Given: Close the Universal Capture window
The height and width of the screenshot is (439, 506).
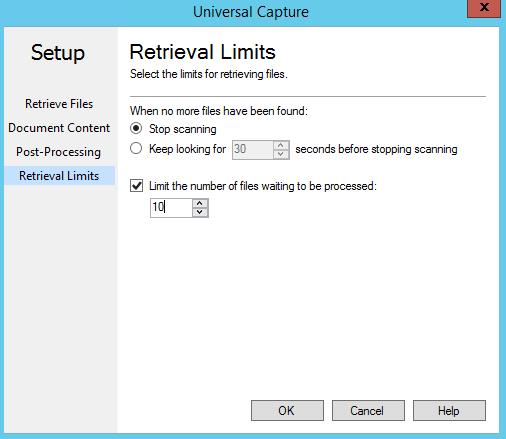Looking at the screenshot, I should pos(484,8).
